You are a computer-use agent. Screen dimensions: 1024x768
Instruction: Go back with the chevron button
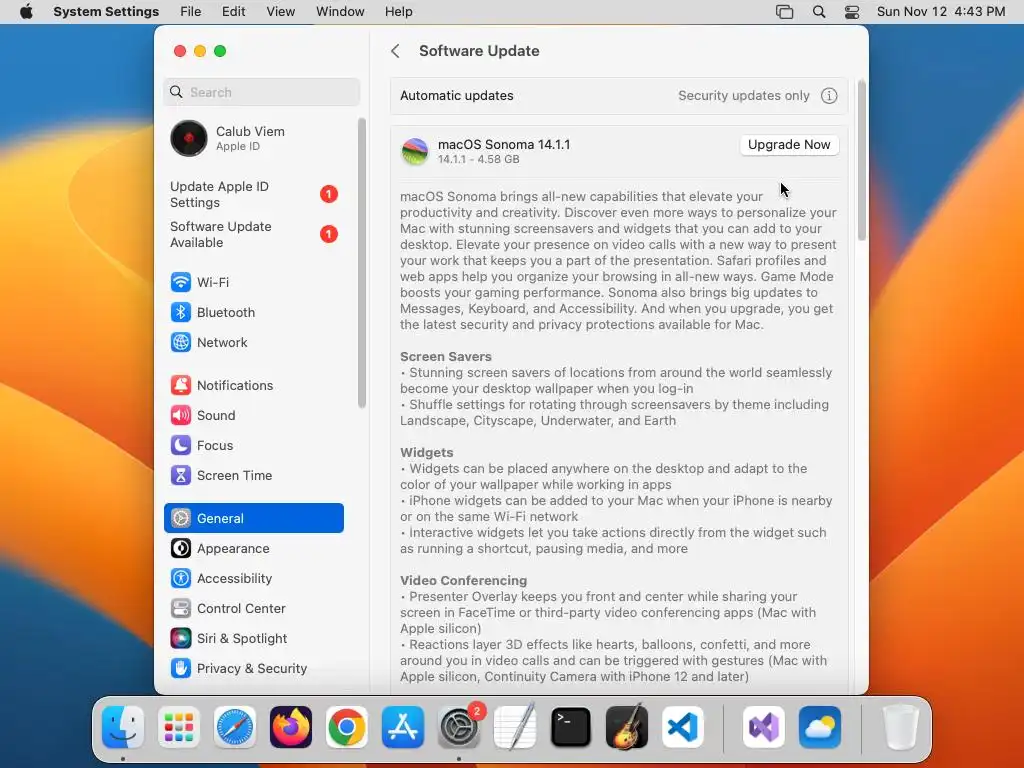pyautogui.click(x=395, y=51)
